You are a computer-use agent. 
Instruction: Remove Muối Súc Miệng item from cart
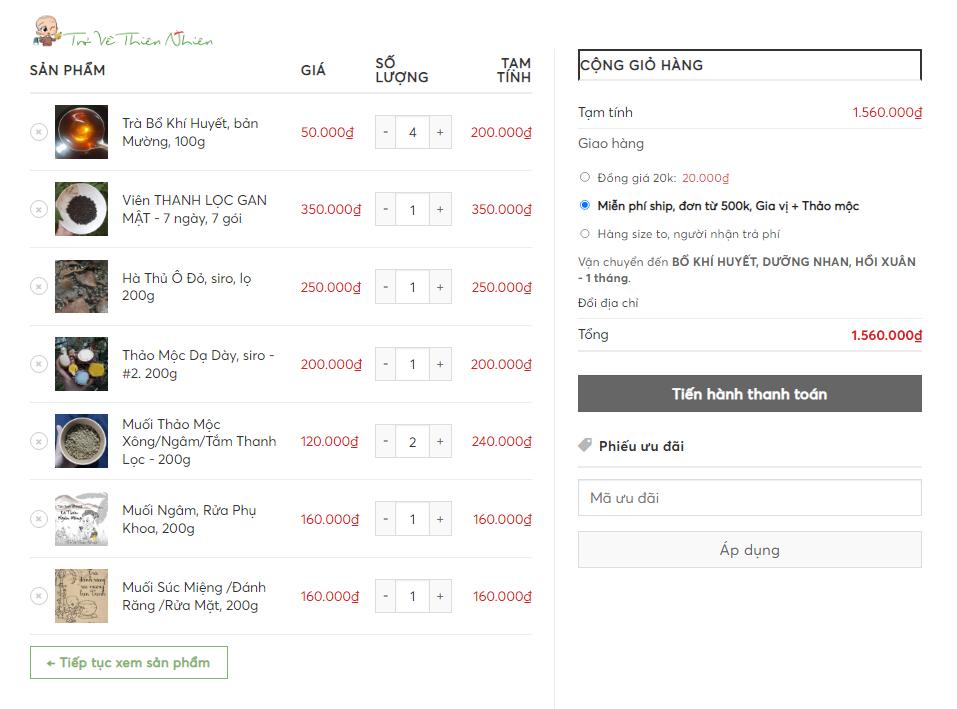(x=38, y=596)
